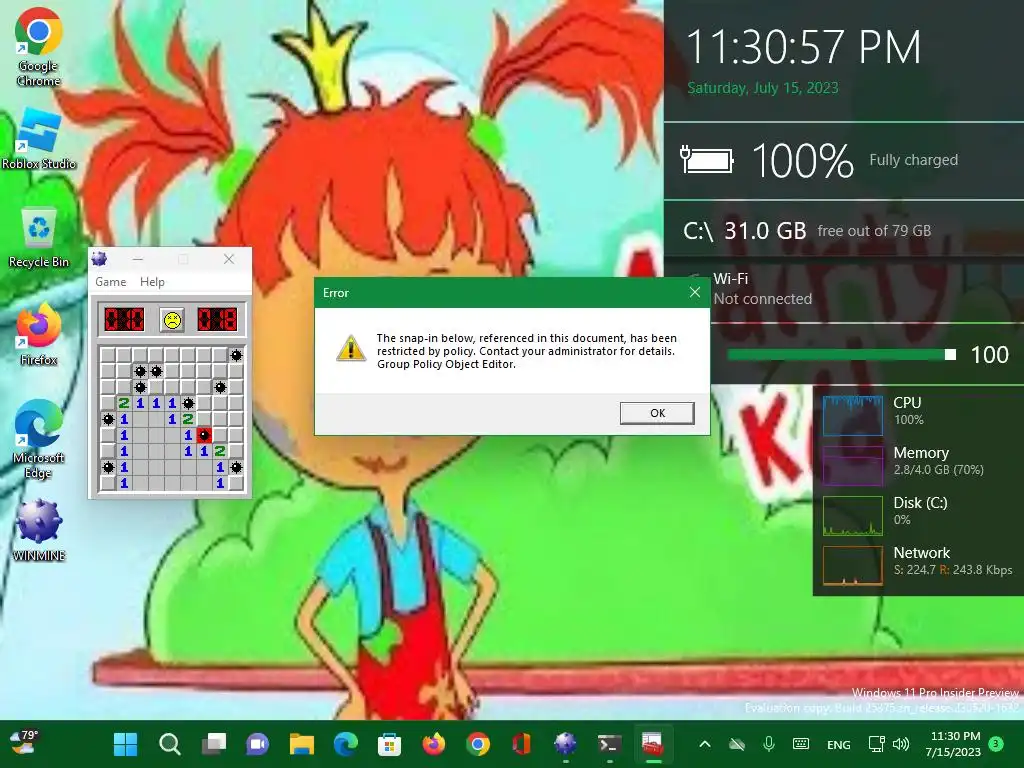Open File Explorer from taskbar

click(302, 744)
